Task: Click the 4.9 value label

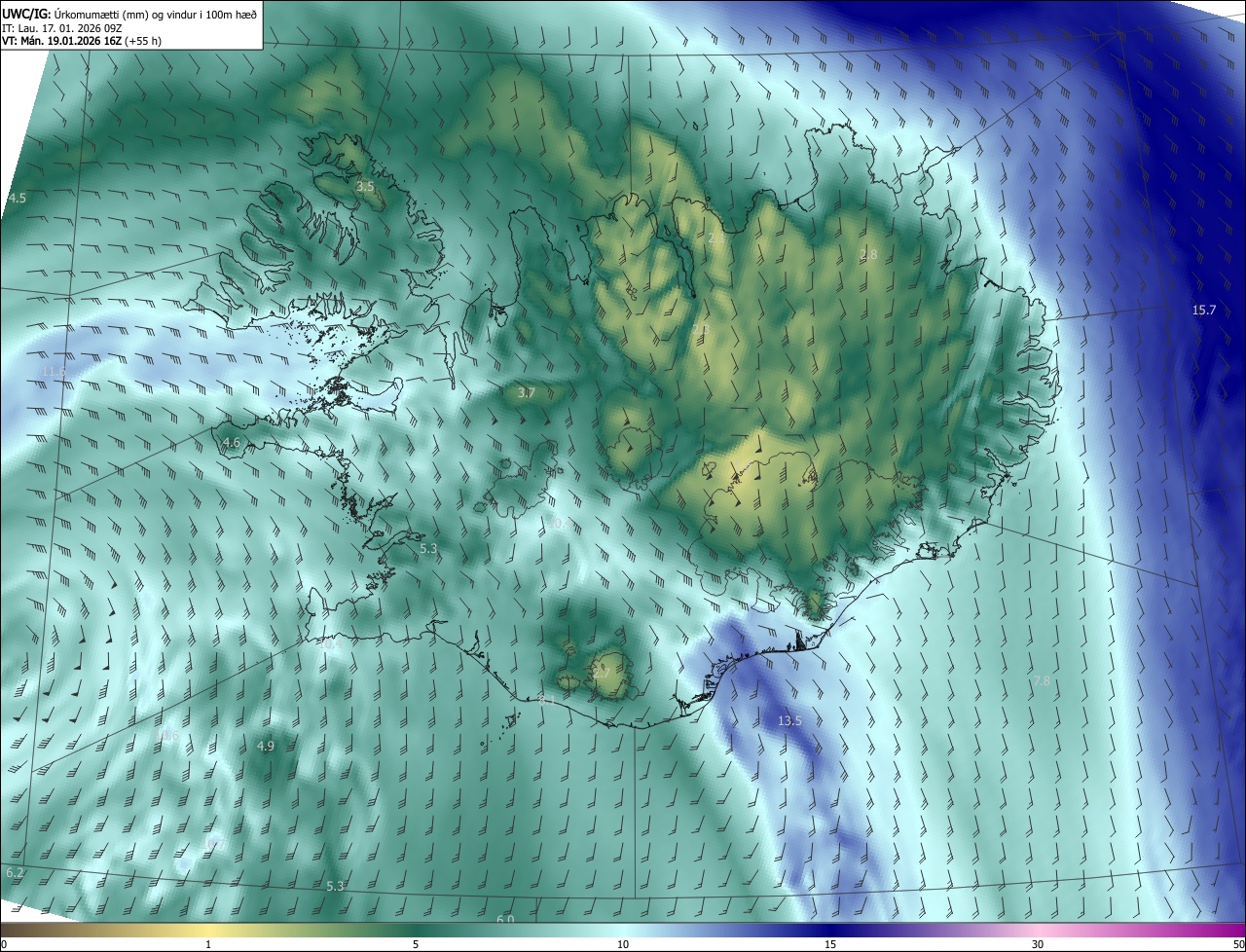Action: (x=266, y=746)
